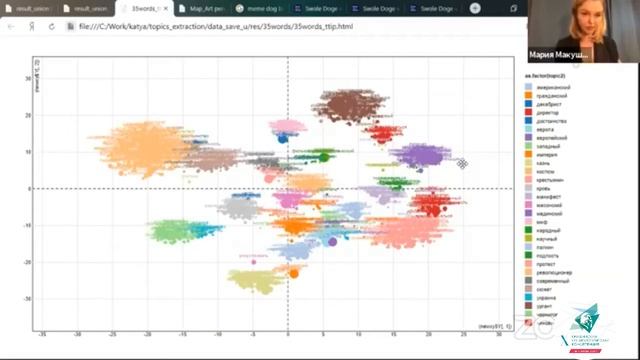Select the active 35words tab
The image size is (640, 360).
pyautogui.click(x=144, y=9)
